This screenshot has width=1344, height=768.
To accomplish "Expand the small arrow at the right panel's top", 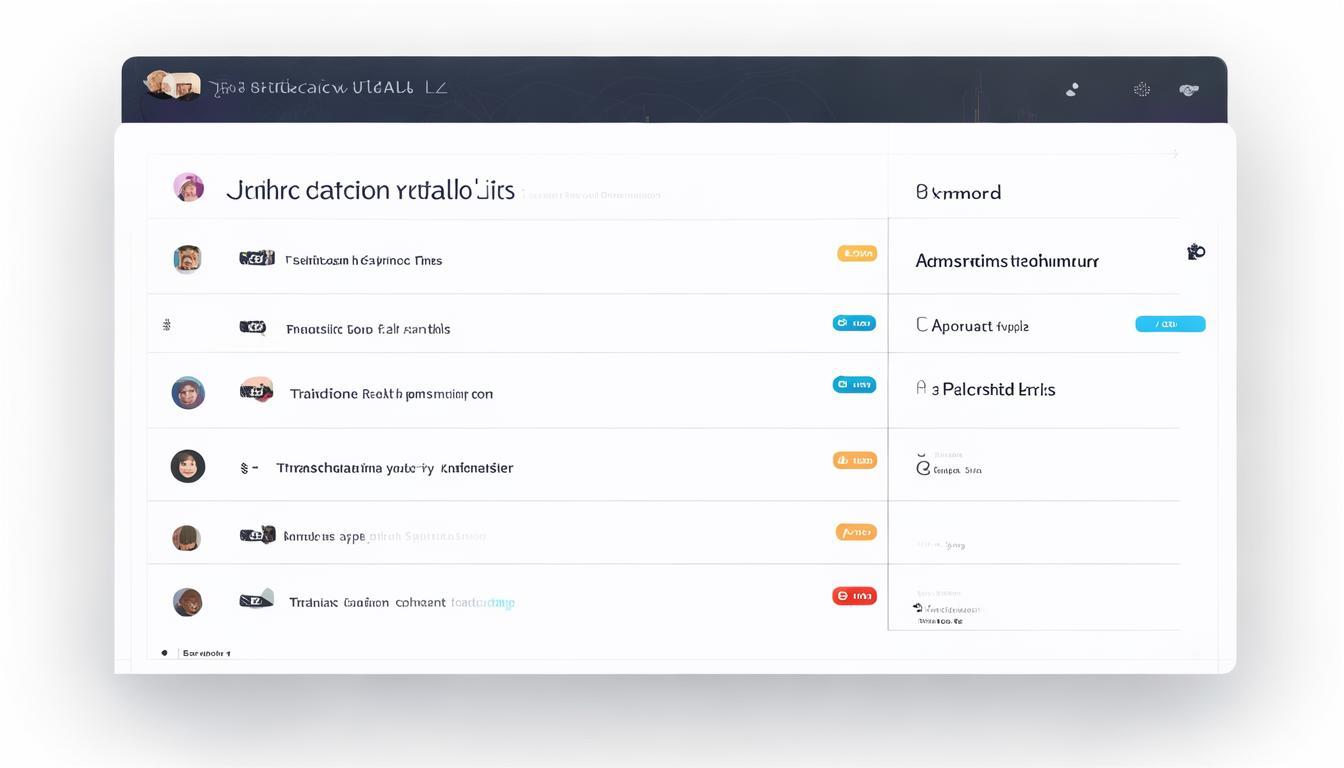I will pyautogui.click(x=1174, y=154).
